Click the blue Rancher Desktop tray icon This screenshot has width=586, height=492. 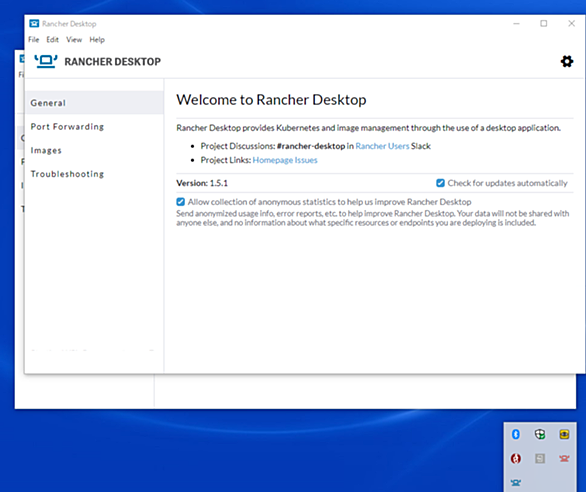(x=516, y=482)
